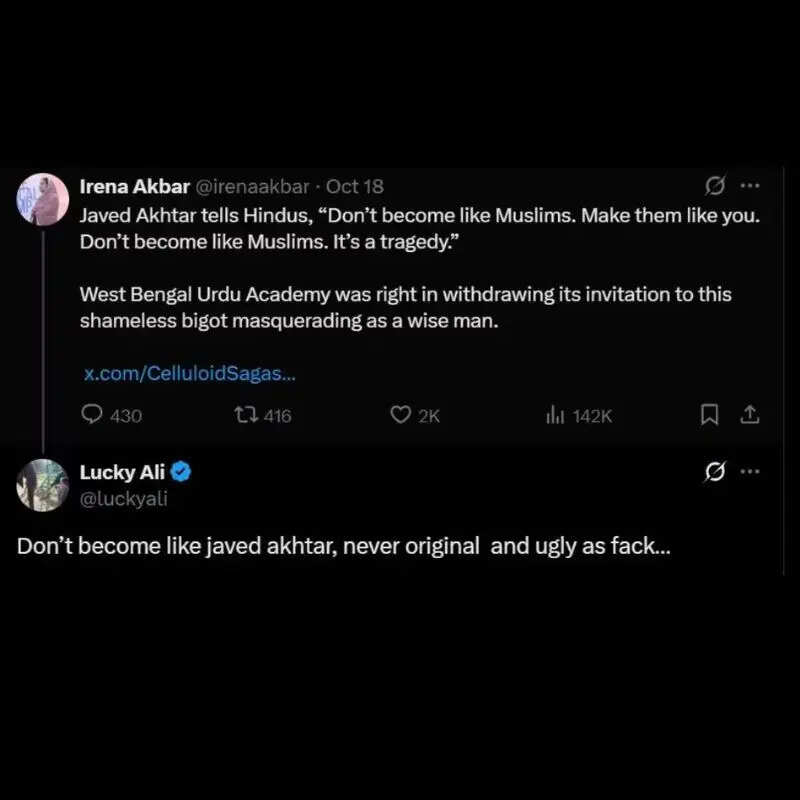Repost Irena Akbar's tweet

click(x=244, y=415)
